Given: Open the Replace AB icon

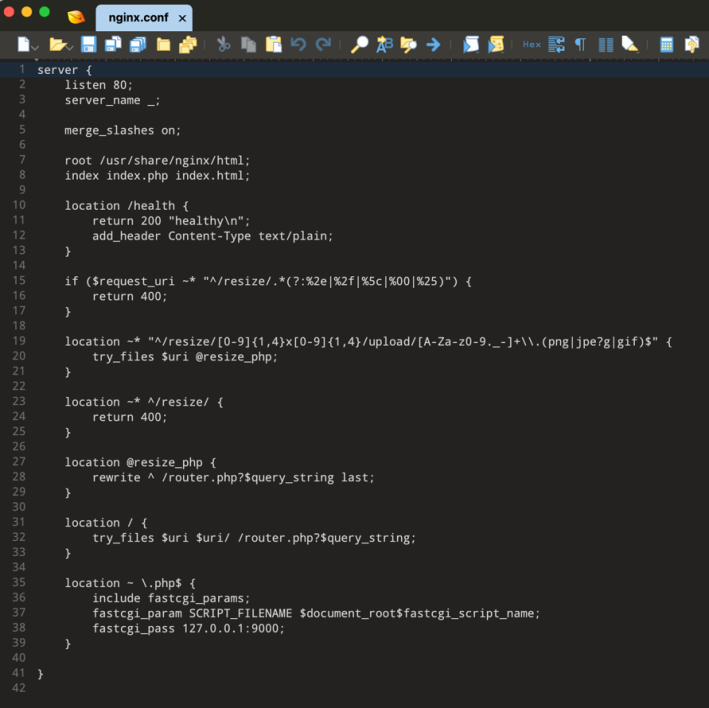Looking at the screenshot, I should [x=384, y=44].
